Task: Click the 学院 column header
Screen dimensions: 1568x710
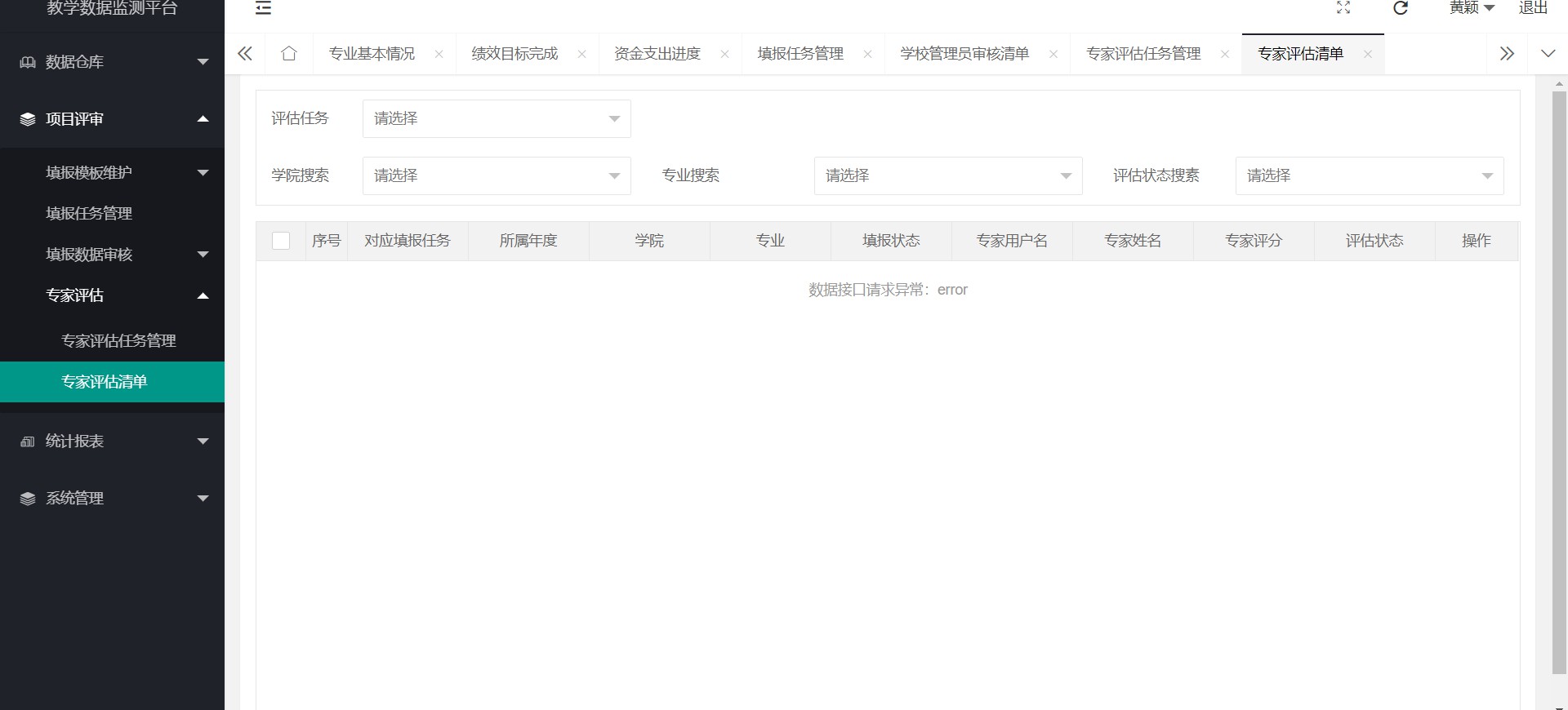Action: pyautogui.click(x=649, y=241)
